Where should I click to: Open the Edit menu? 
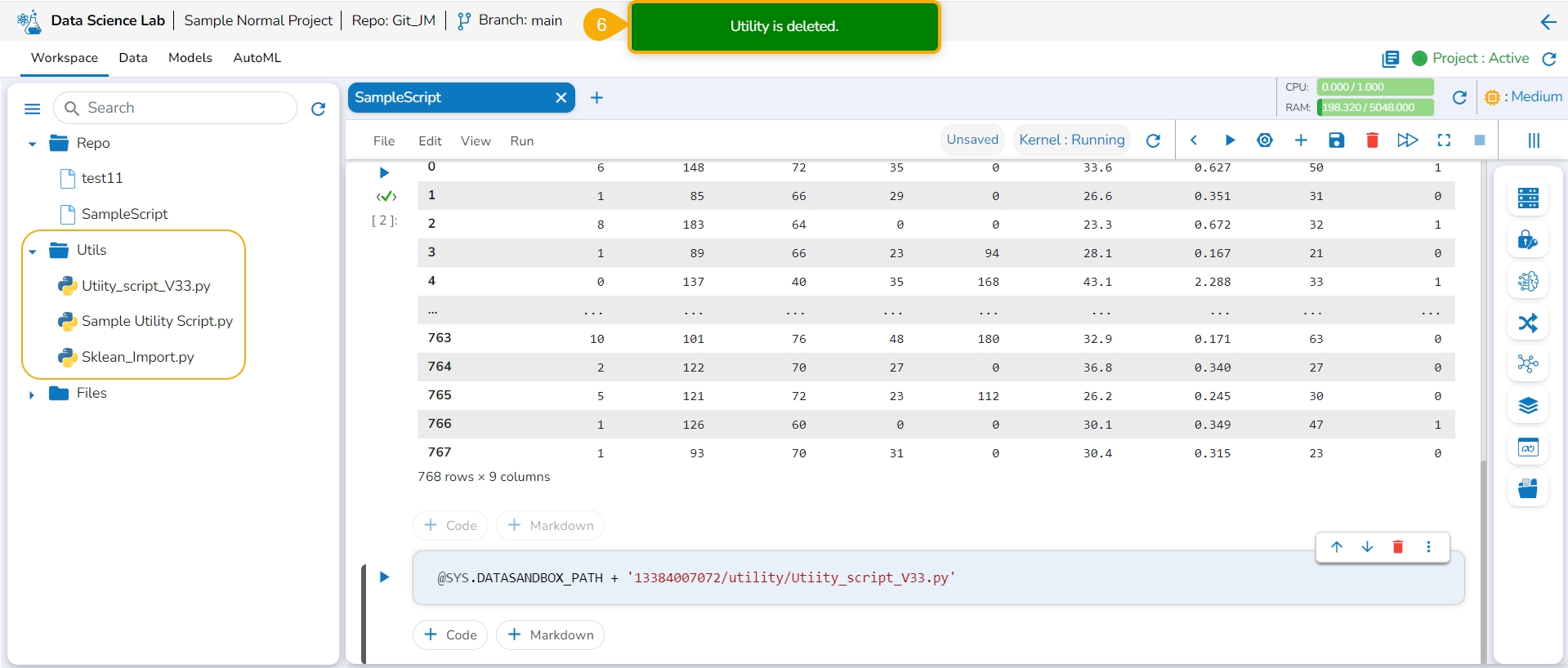(430, 141)
